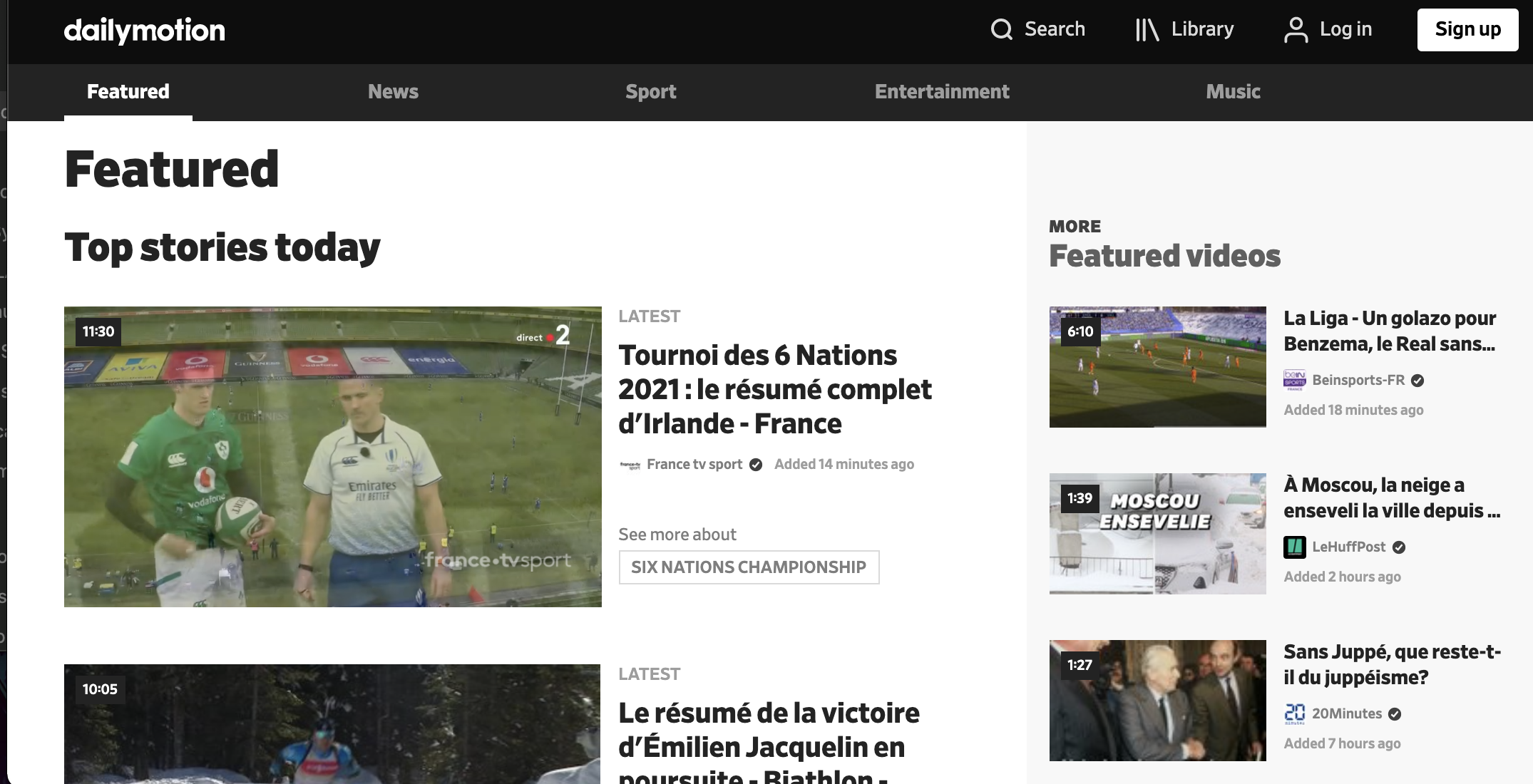Select the Entertainment tab
Image resolution: width=1533 pixels, height=784 pixels.
pos(942,91)
